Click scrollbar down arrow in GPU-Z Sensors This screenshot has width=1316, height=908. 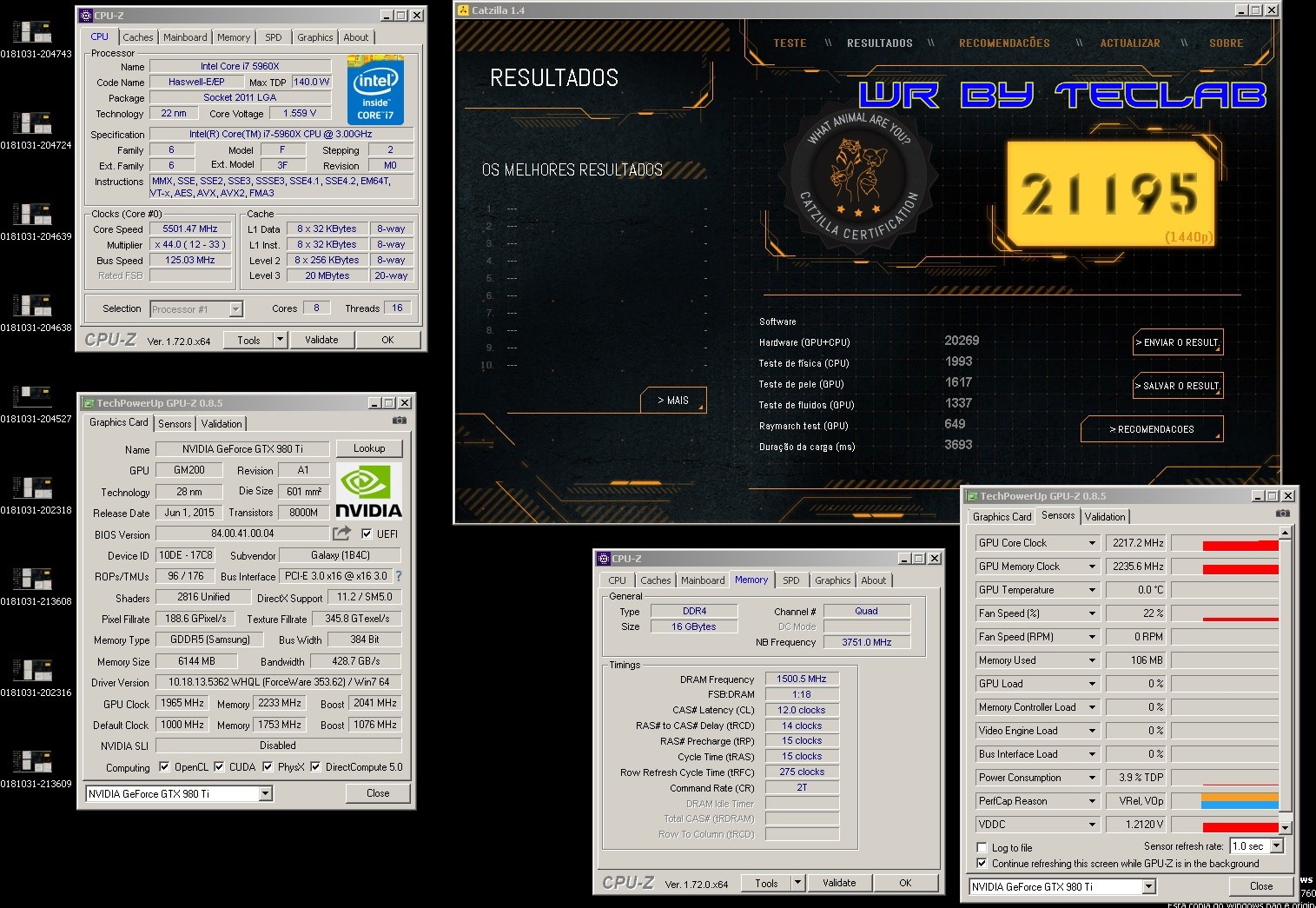pos(1286,828)
